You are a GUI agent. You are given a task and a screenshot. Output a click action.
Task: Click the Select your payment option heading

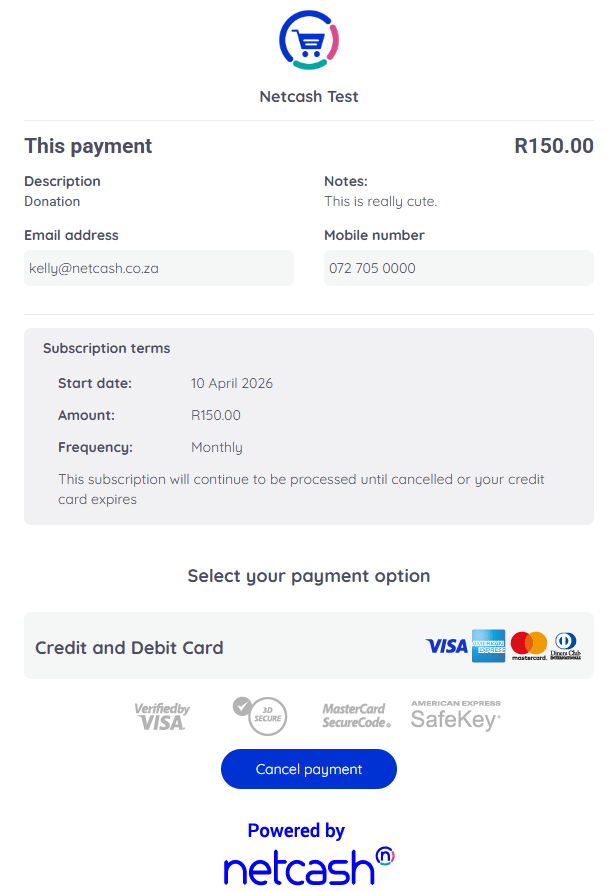[x=309, y=576]
